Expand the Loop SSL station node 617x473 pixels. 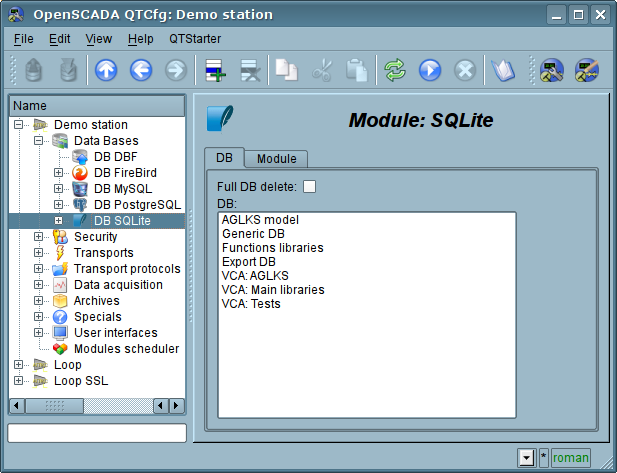[x=18, y=381]
